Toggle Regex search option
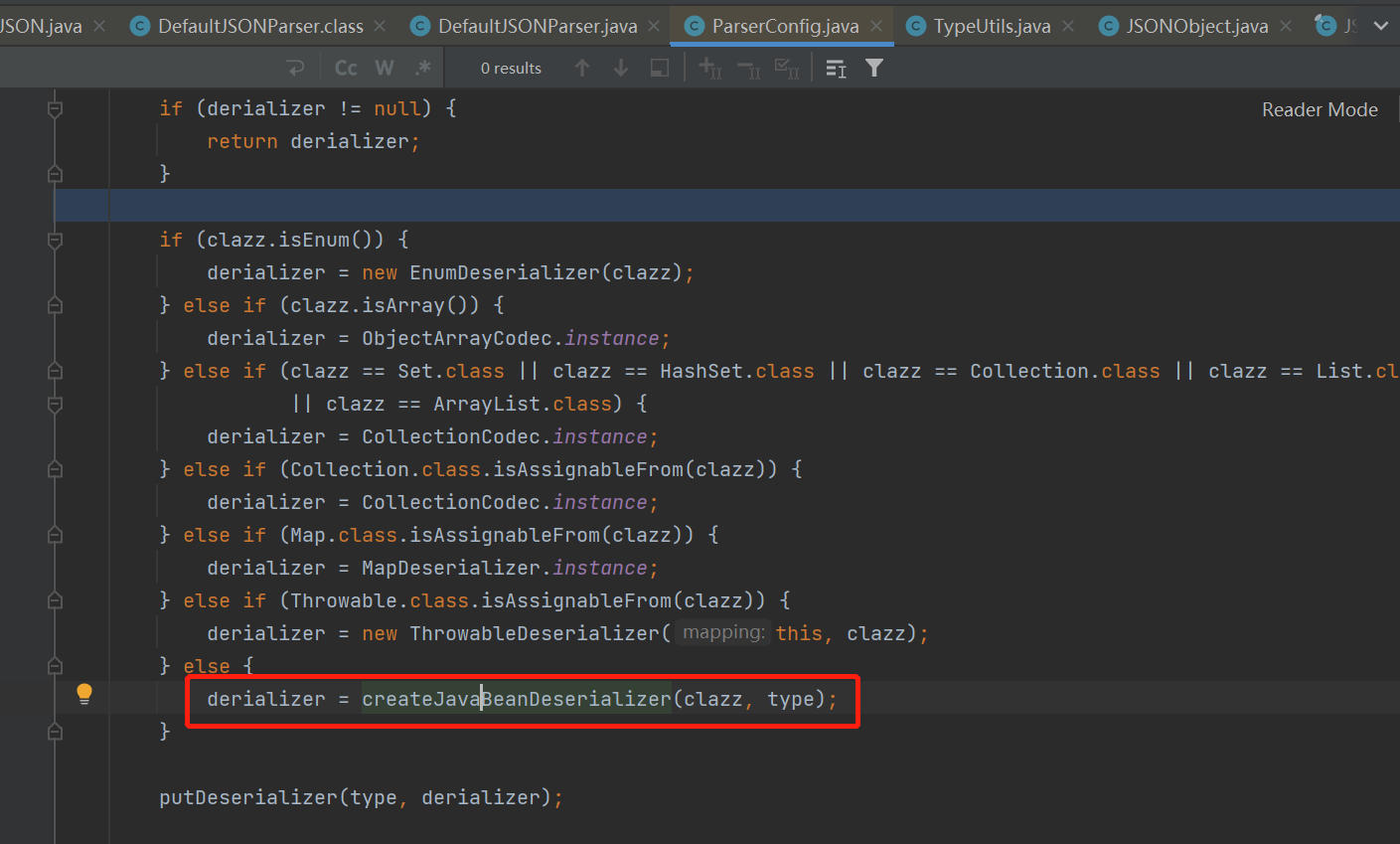This screenshot has height=844, width=1400. pyautogui.click(x=423, y=68)
